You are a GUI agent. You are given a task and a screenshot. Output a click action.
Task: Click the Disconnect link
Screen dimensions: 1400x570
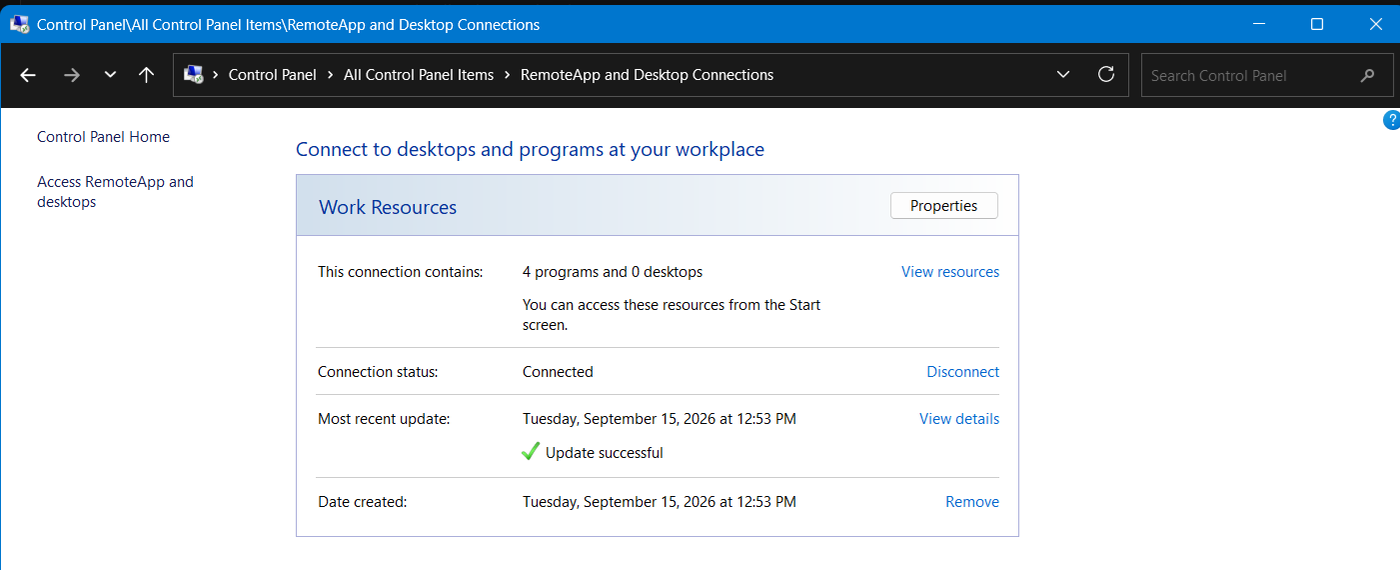(963, 372)
